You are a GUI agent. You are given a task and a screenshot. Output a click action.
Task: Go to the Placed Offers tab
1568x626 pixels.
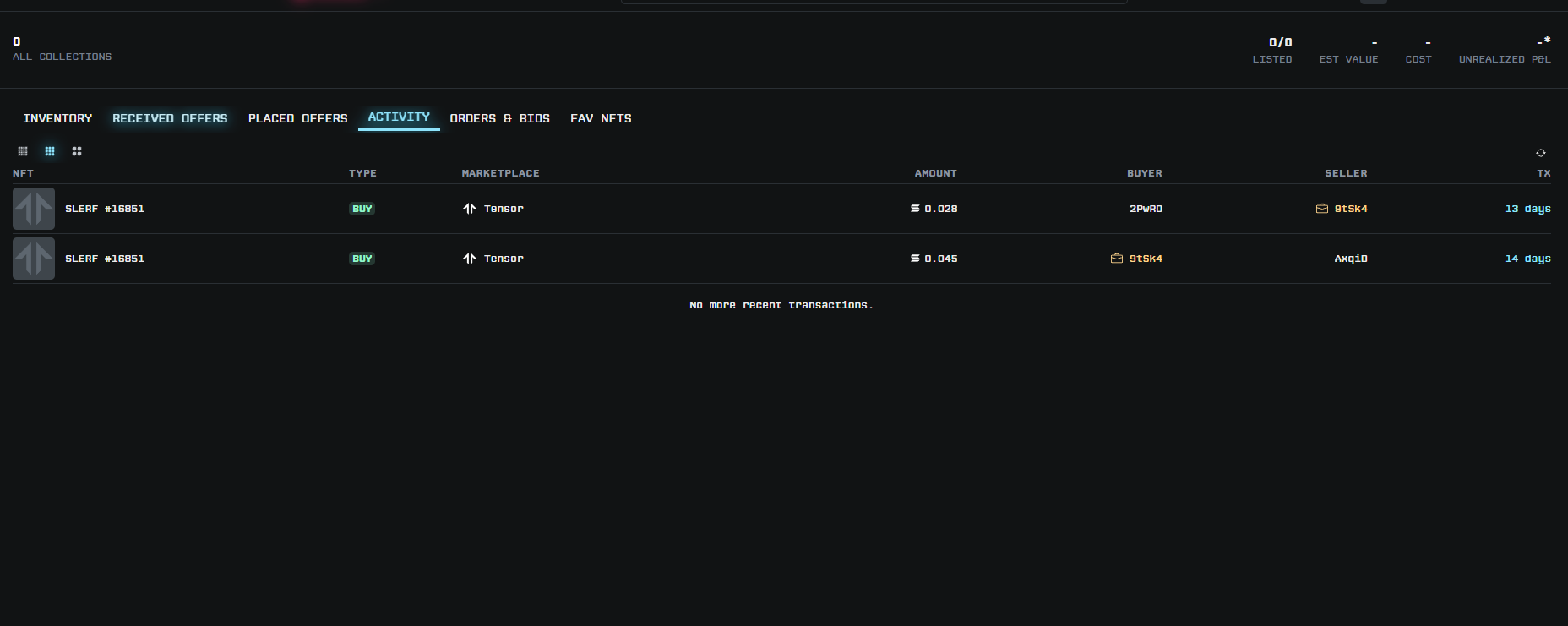pos(297,118)
